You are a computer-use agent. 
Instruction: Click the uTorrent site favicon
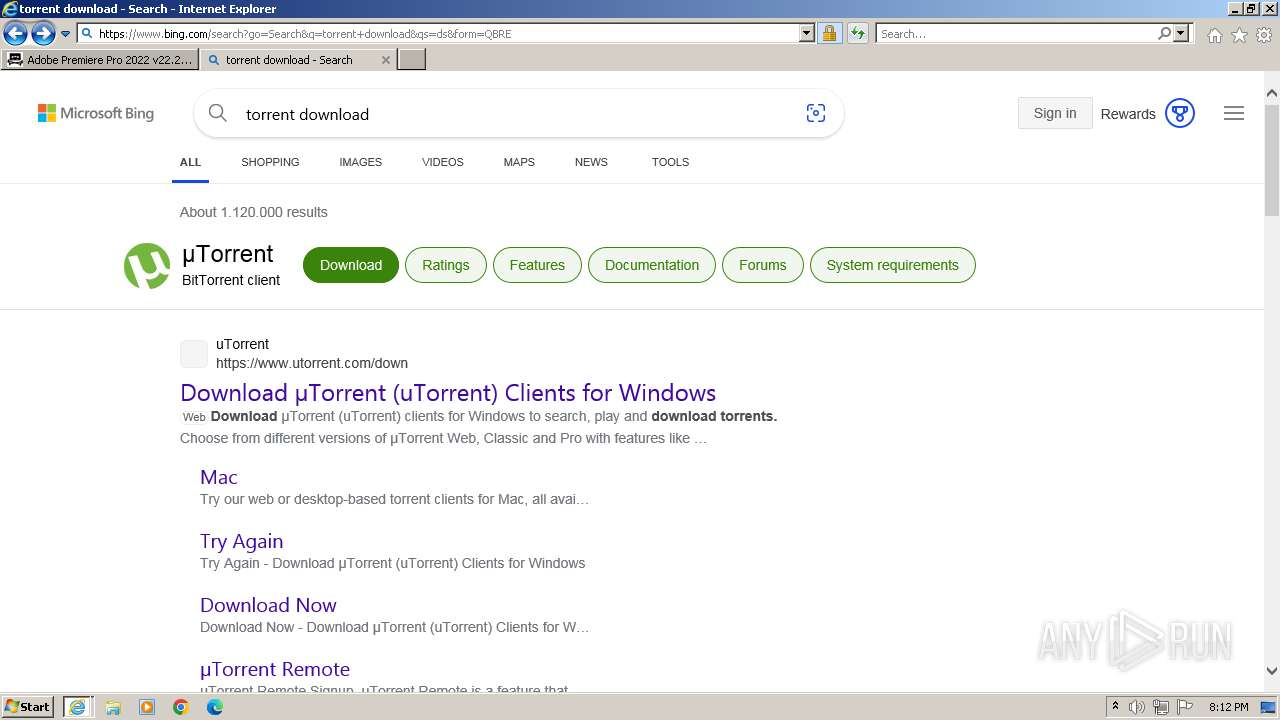(194, 354)
